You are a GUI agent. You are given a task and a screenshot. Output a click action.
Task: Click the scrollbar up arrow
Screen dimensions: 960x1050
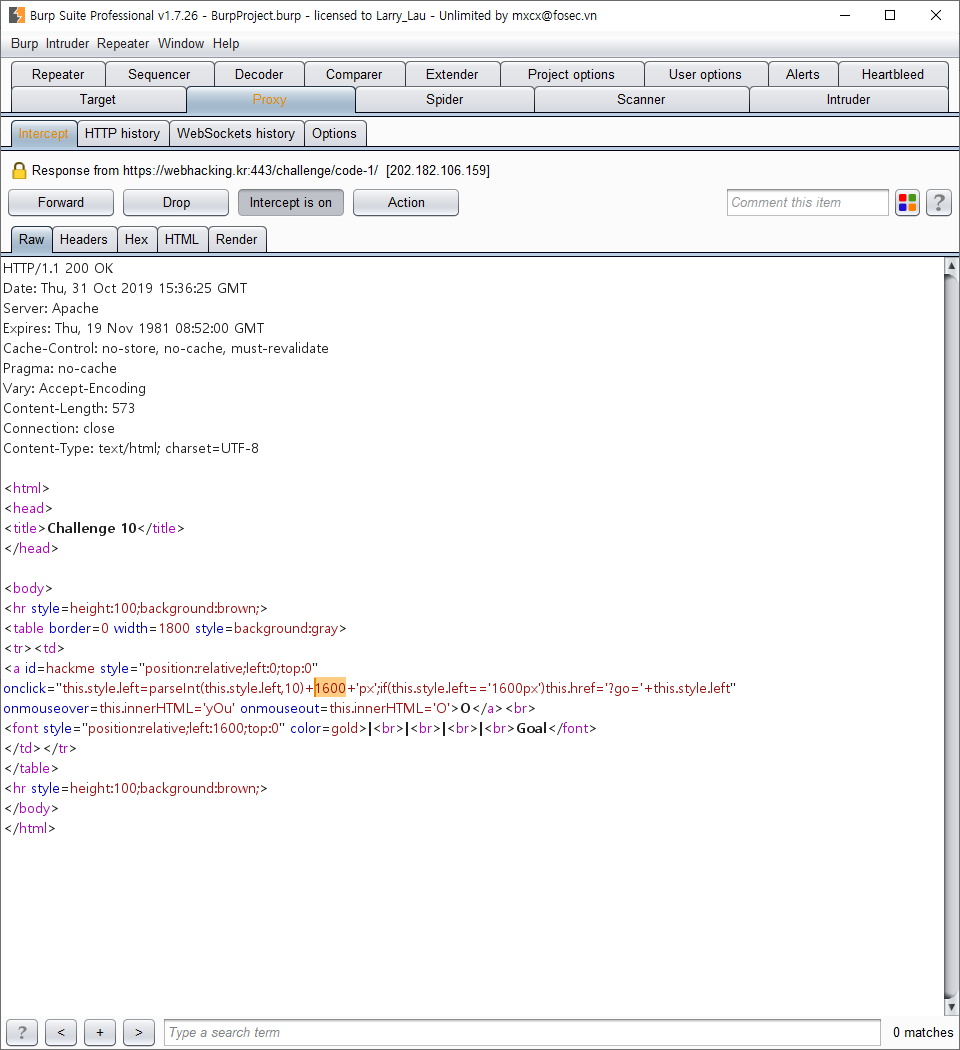point(951,266)
